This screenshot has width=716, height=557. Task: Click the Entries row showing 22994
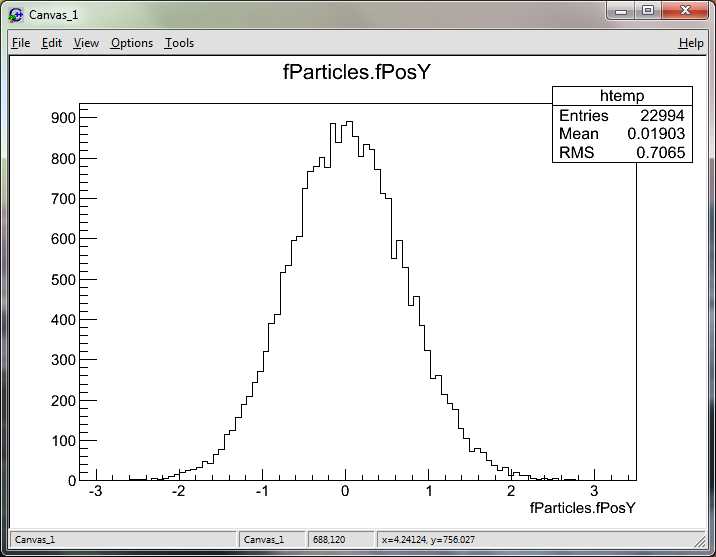click(x=621, y=116)
